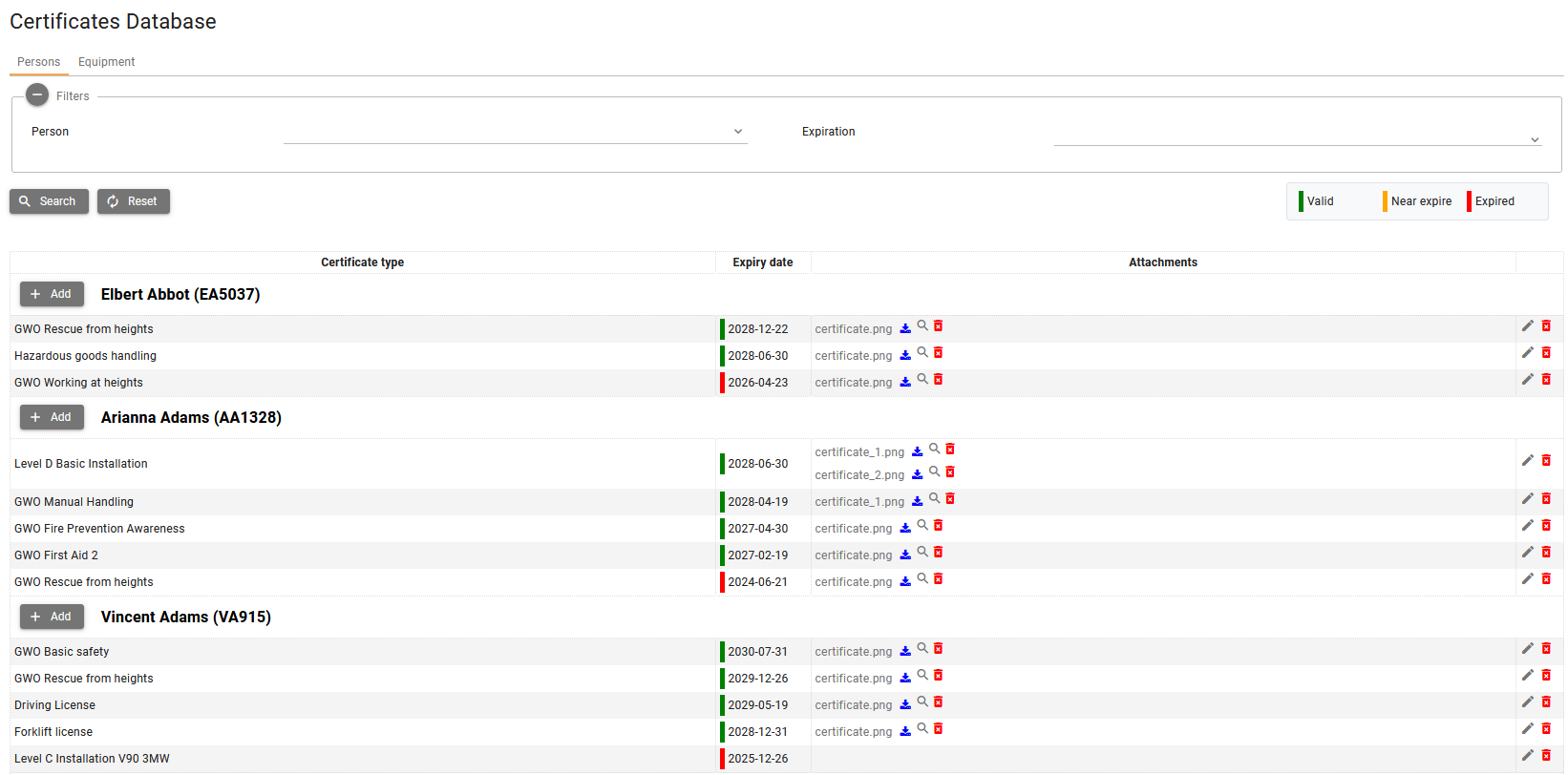This screenshot has height=775, width=1568.
Task: Switch to the Equipment tab
Action: (106, 62)
